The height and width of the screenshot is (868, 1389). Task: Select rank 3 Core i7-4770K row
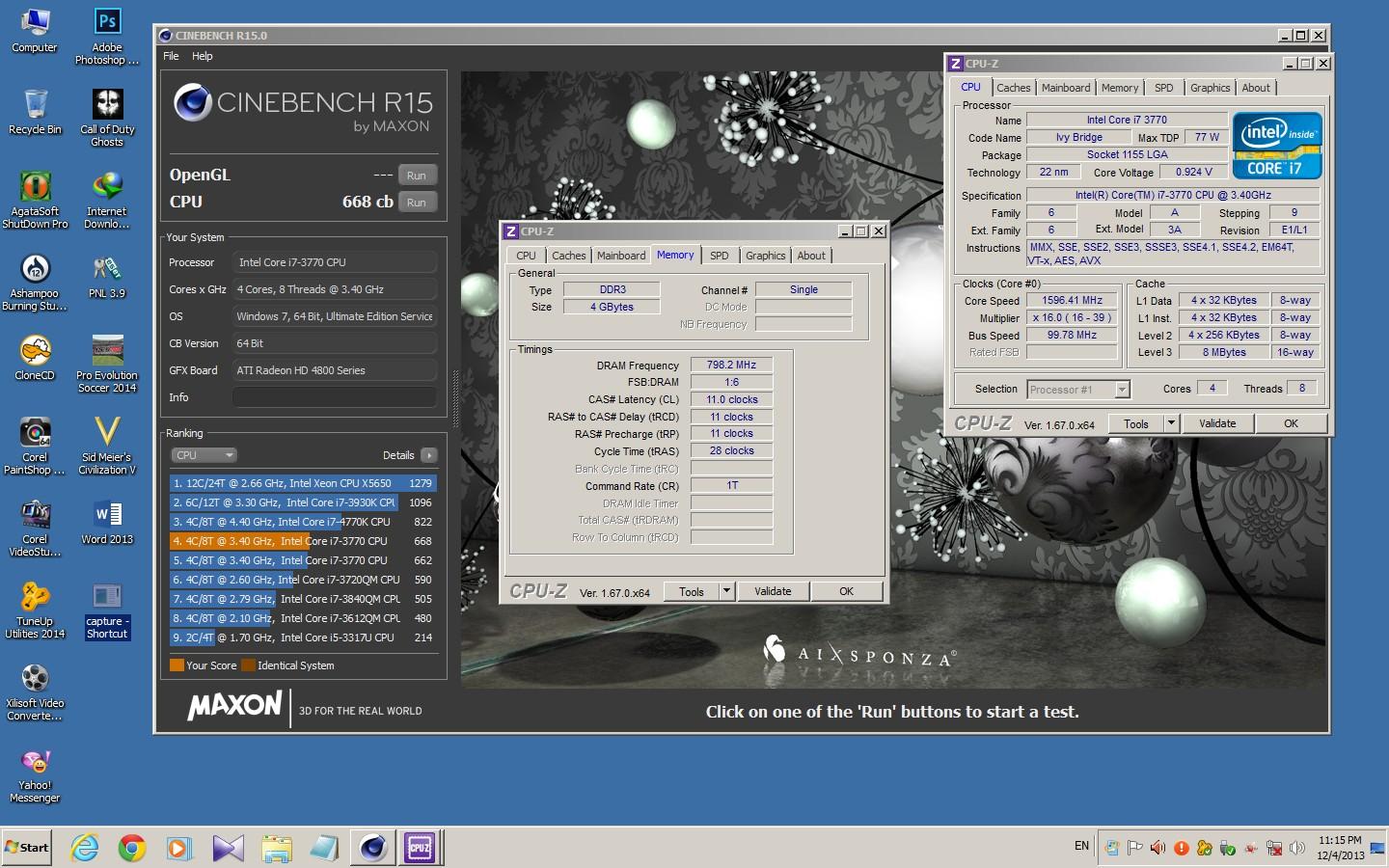303,522
